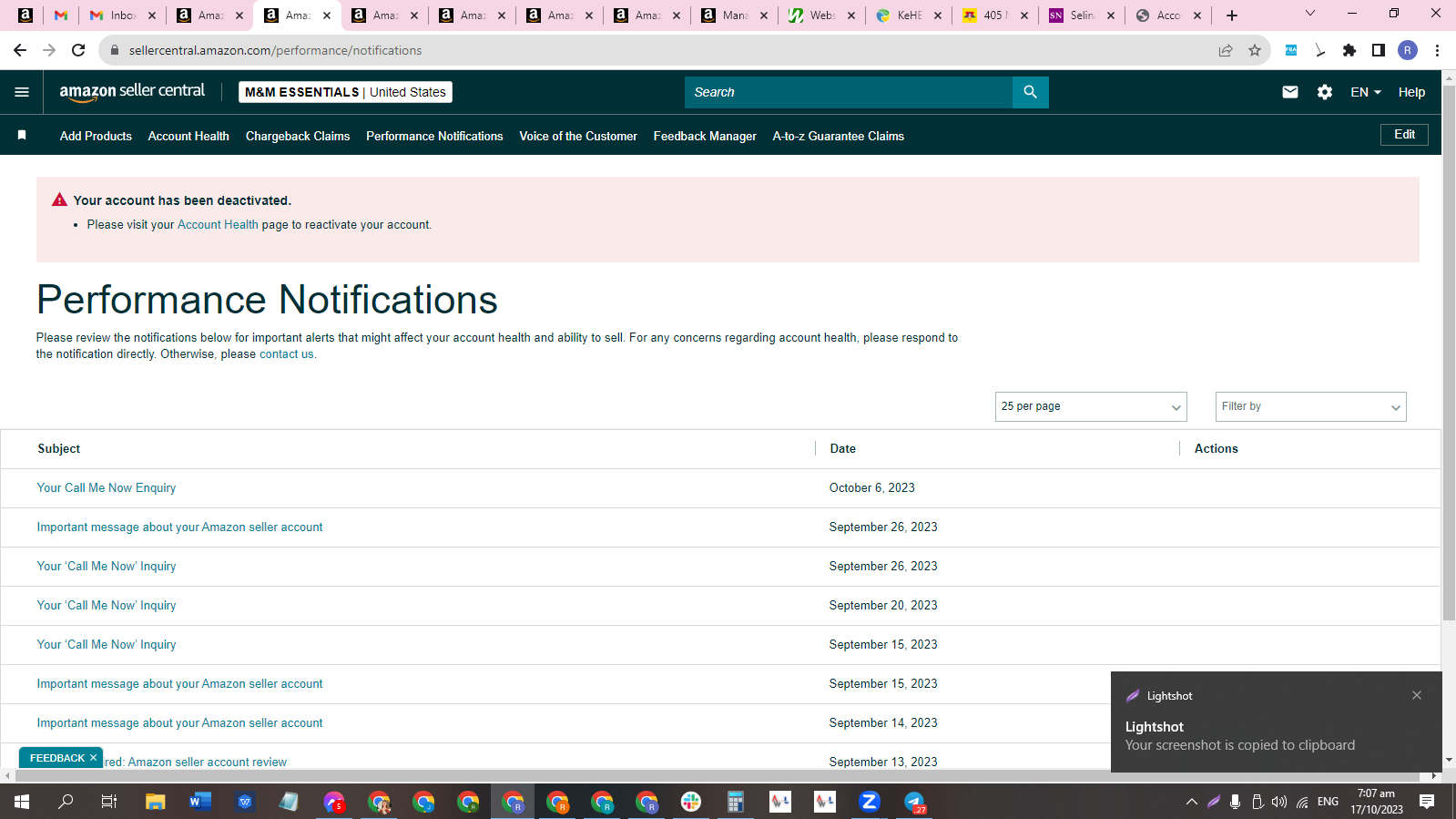The height and width of the screenshot is (819, 1456).
Task: Go to Account Health in nav bar
Action: 188,136
